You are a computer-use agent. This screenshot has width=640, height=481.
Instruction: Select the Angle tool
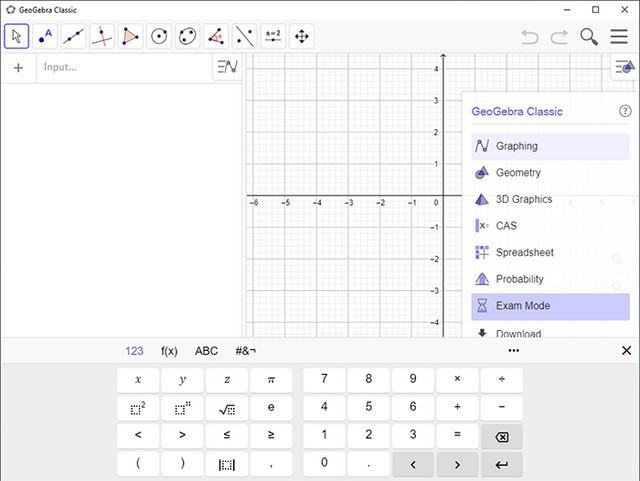[x=216, y=36]
